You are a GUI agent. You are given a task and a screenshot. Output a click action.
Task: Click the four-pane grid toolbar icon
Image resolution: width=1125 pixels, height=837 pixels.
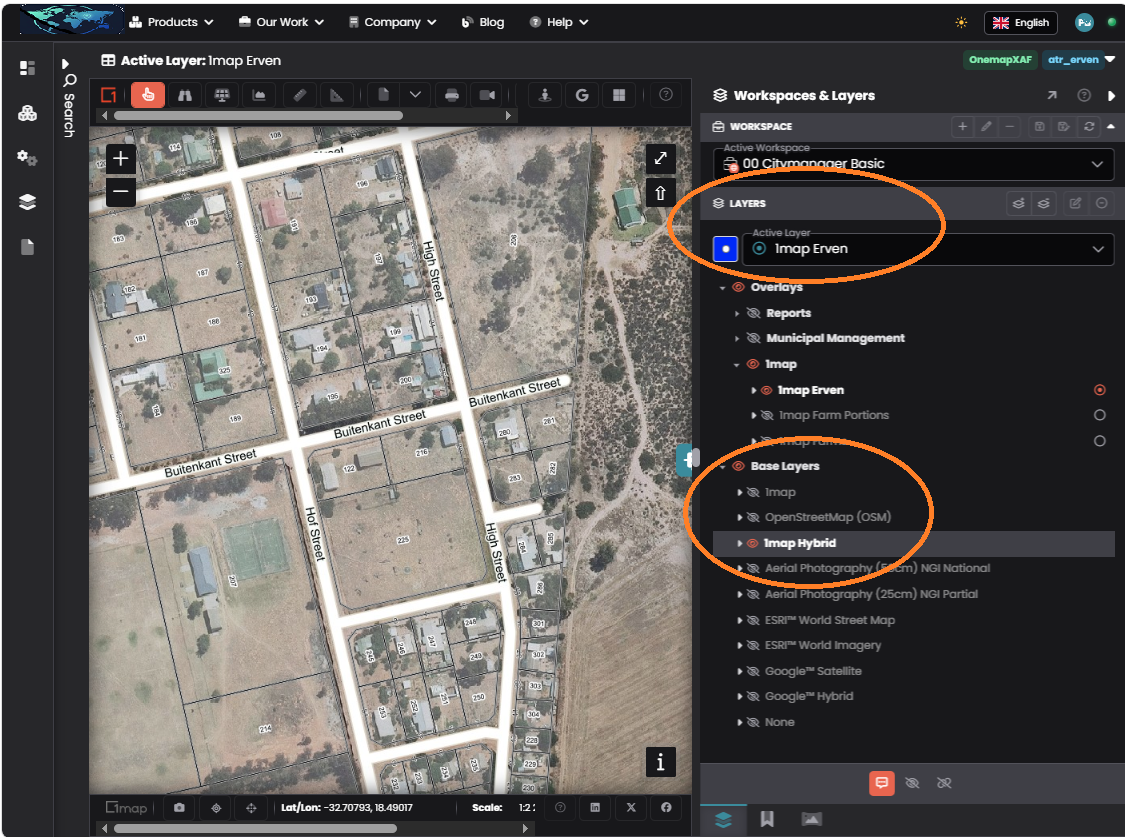[619, 95]
